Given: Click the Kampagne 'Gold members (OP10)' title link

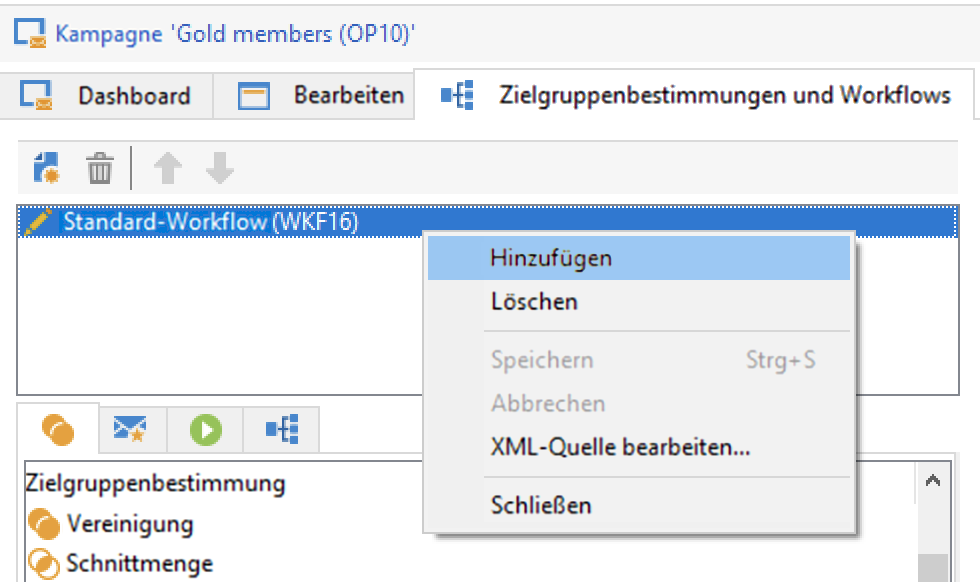Looking at the screenshot, I should tap(235, 33).
